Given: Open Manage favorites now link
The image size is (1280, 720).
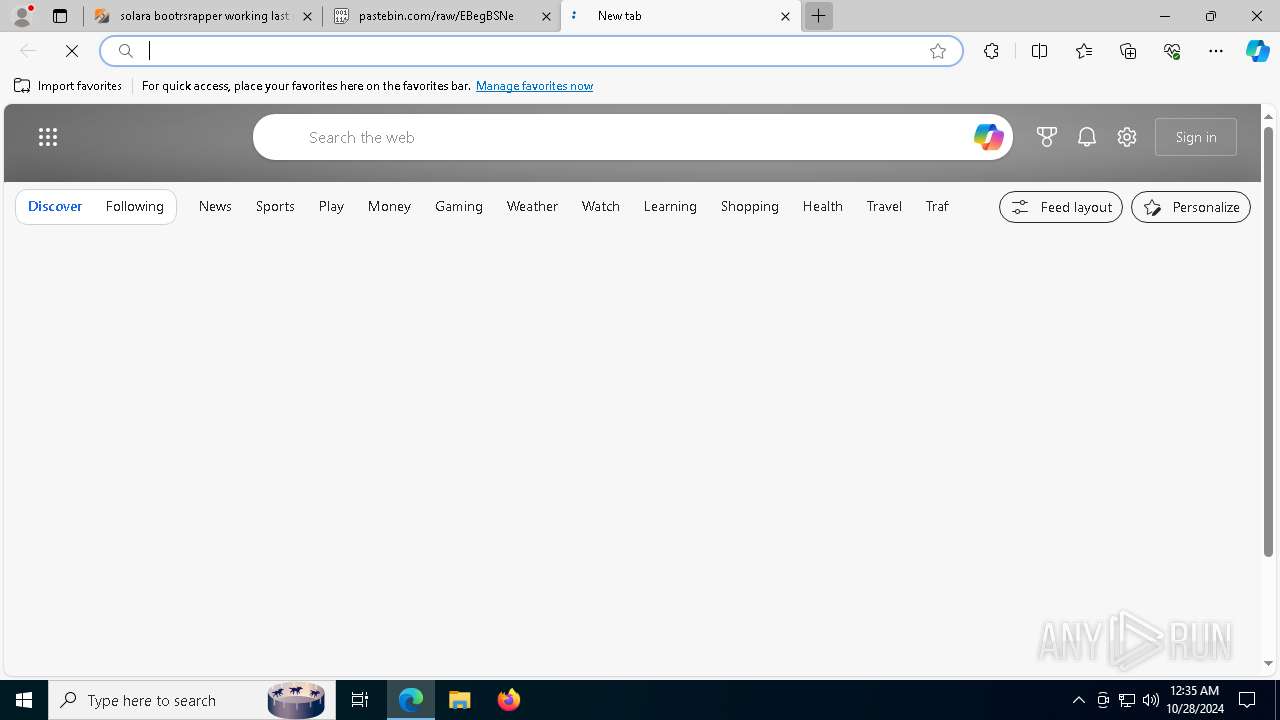Looking at the screenshot, I should point(534,86).
